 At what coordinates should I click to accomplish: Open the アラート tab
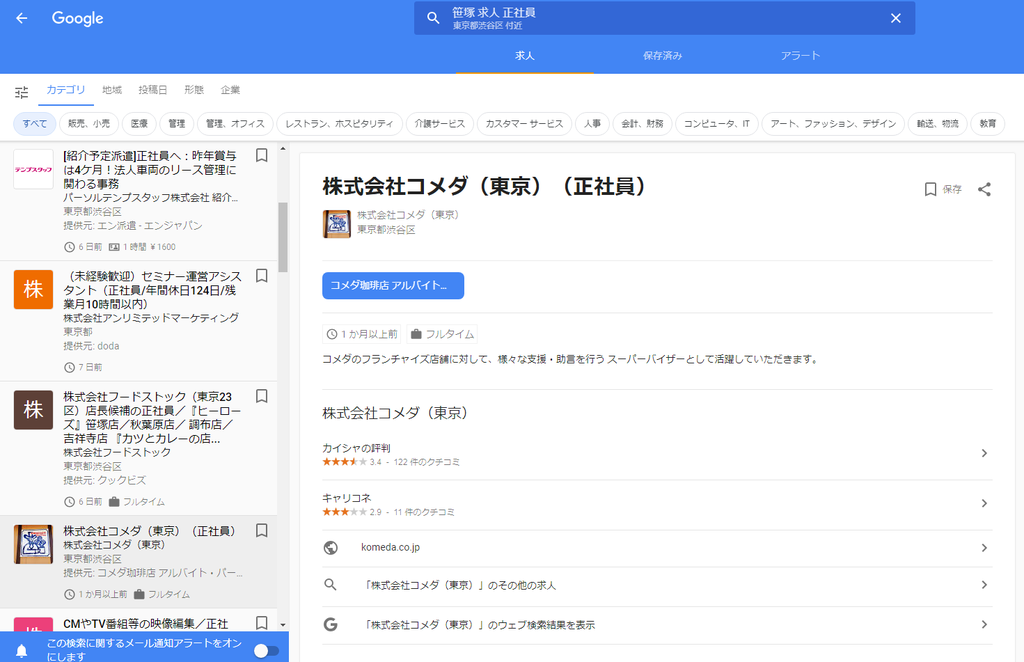click(800, 56)
